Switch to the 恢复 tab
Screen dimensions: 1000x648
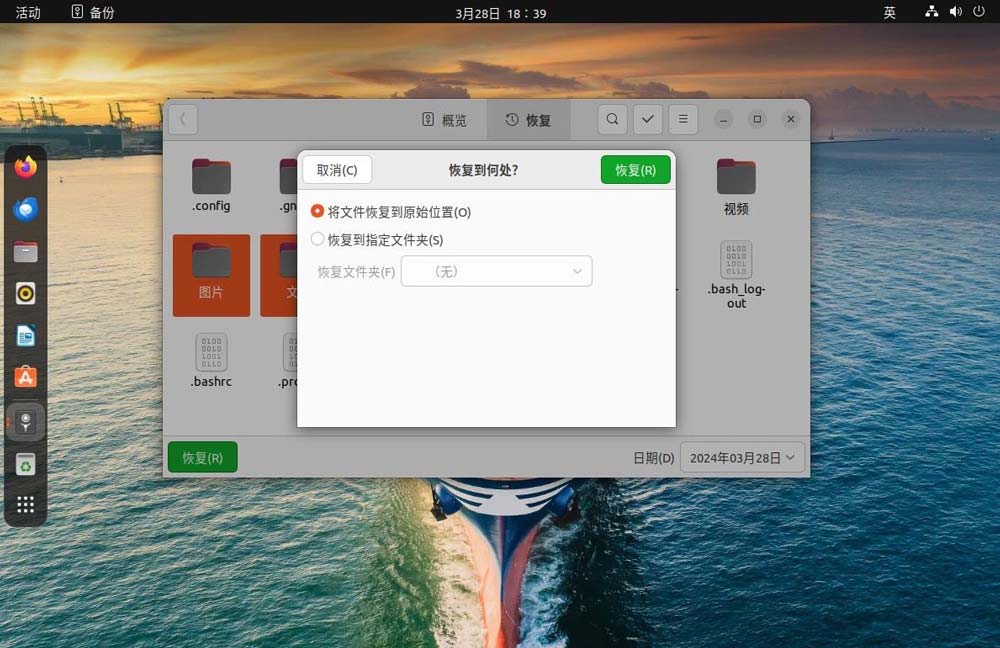point(528,120)
